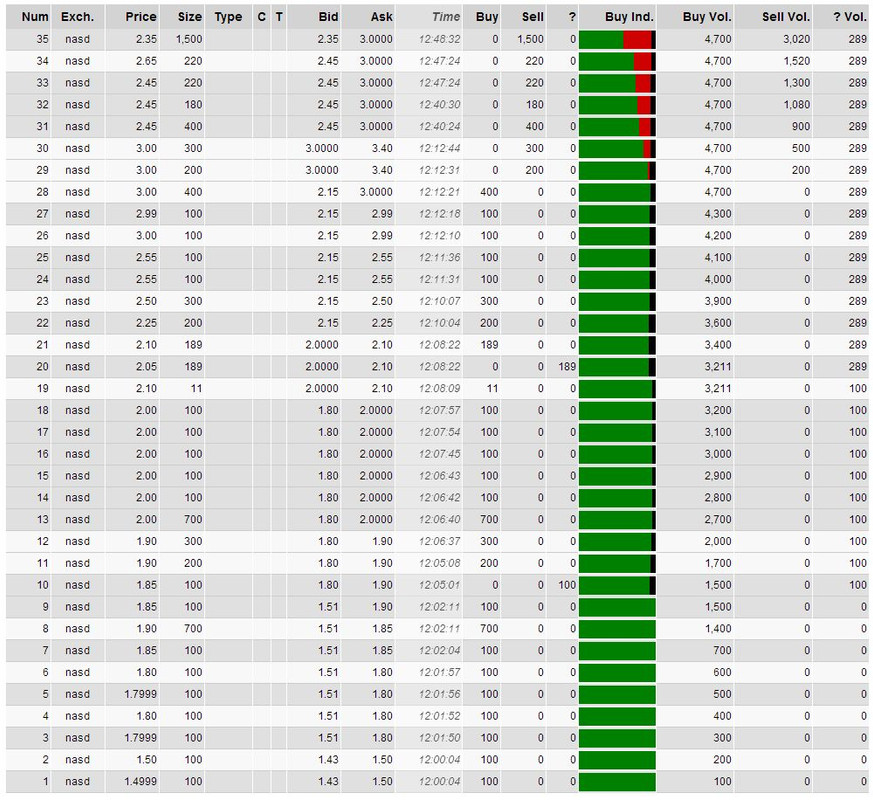Click Buy Ind. bar in row 35
Image resolution: width=873 pixels, height=800 pixels.
tap(617, 40)
